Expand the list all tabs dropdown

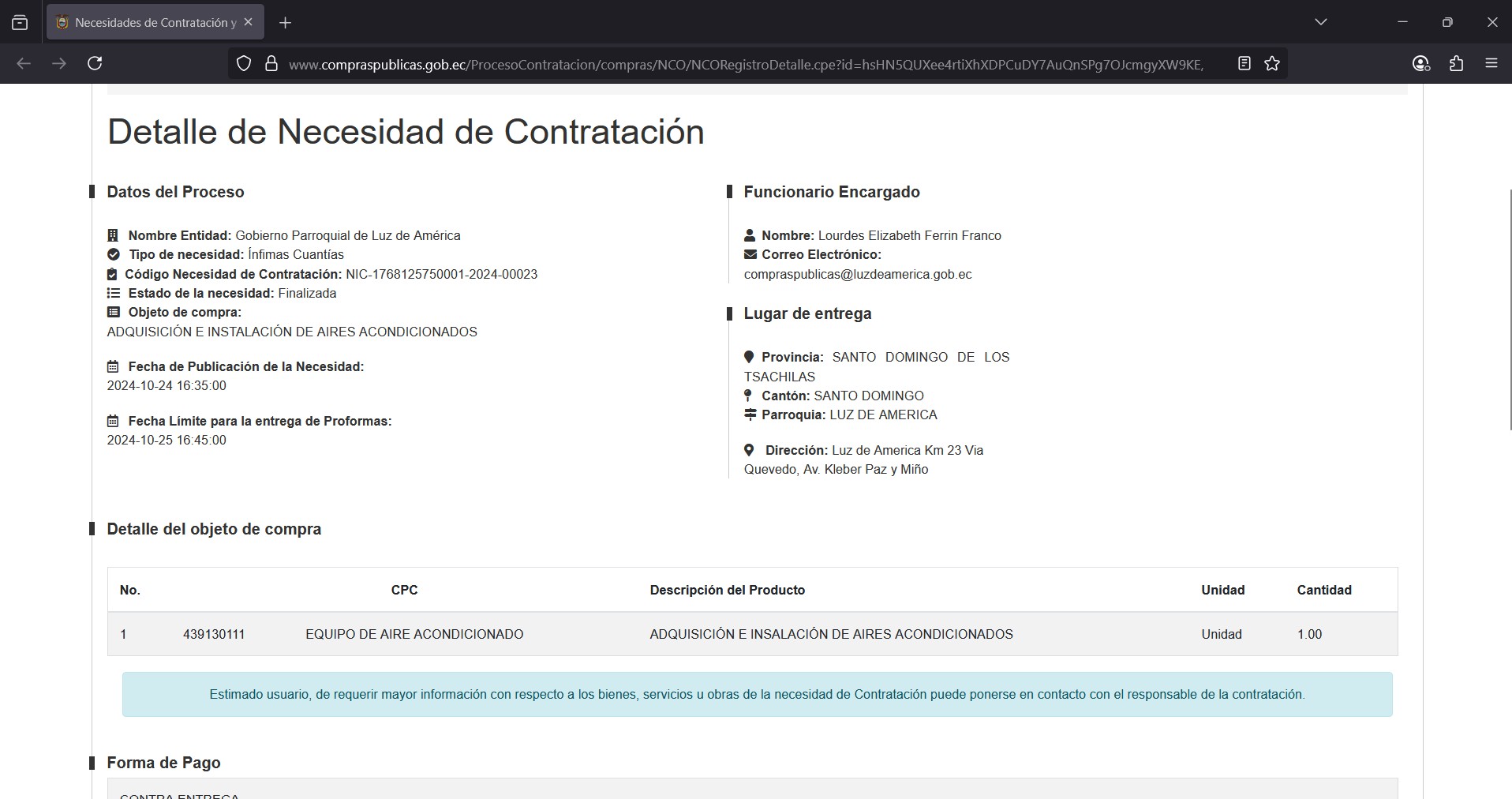(x=1321, y=22)
